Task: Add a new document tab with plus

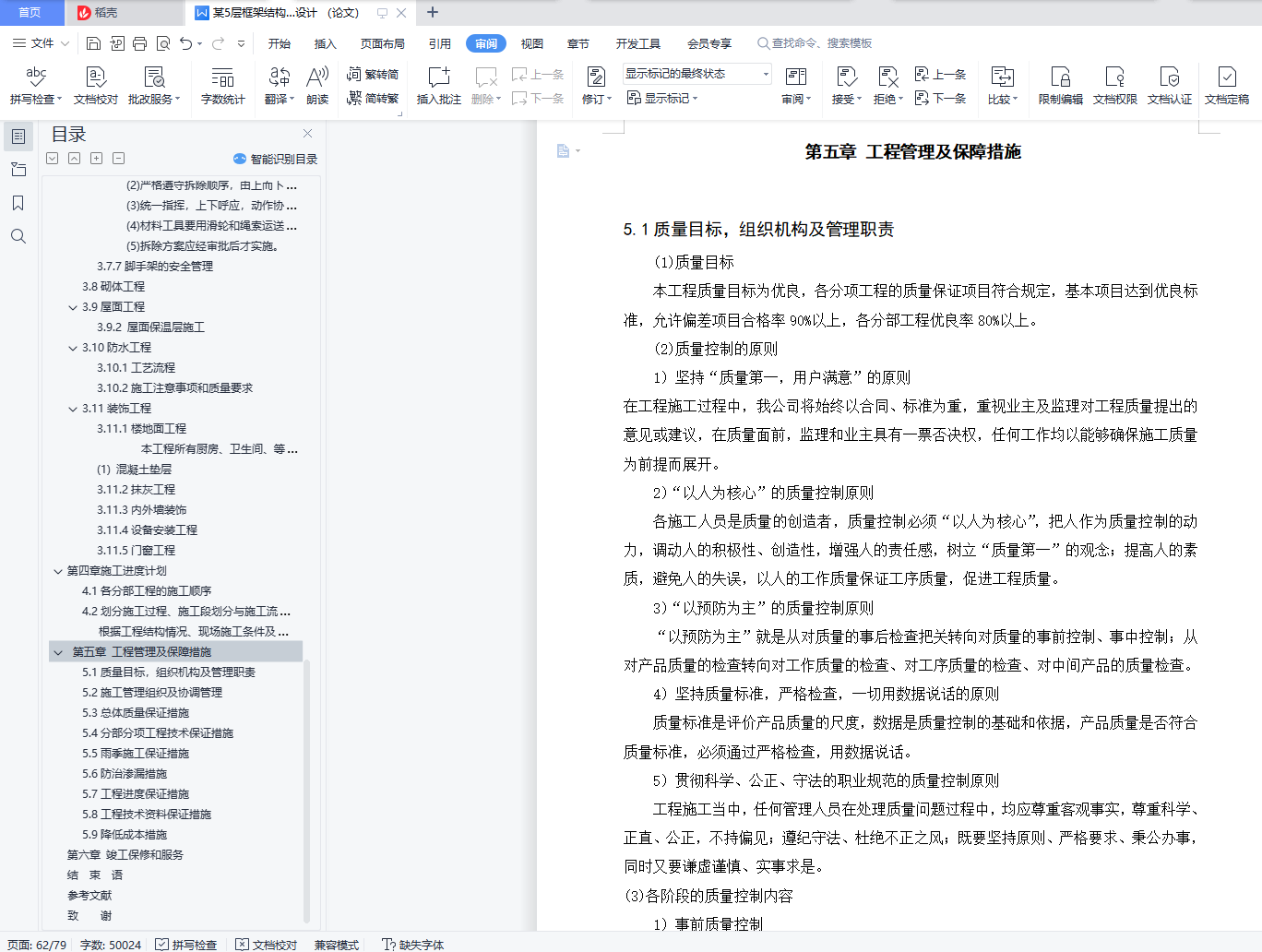Action: click(433, 13)
